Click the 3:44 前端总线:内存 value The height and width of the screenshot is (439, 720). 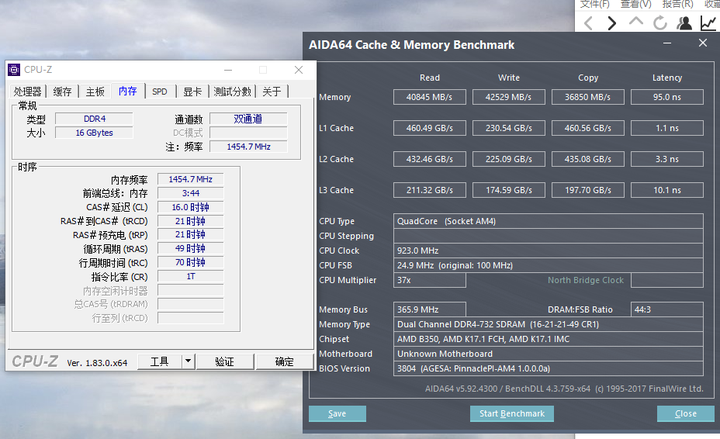[x=191, y=193]
